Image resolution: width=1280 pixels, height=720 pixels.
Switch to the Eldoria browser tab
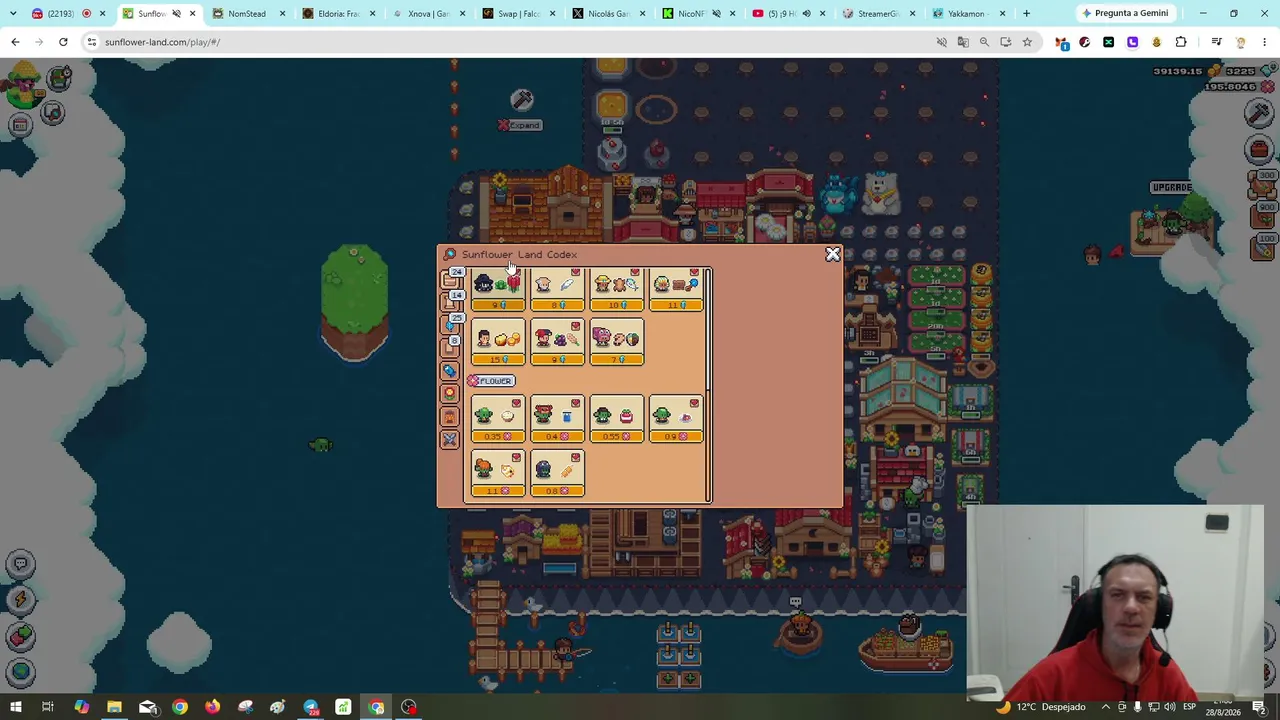[x=337, y=14]
